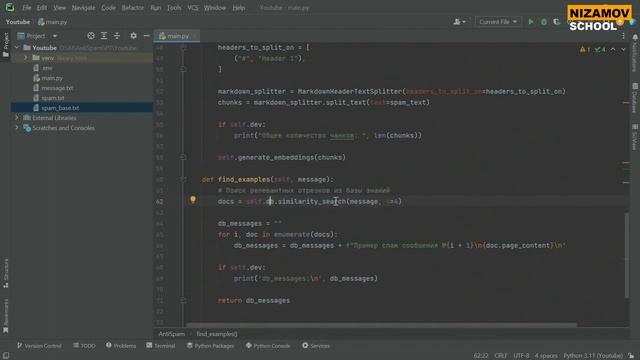This screenshot has width=640, height=360.
Task: Change the UTF-8 file encoding
Action: click(521, 356)
